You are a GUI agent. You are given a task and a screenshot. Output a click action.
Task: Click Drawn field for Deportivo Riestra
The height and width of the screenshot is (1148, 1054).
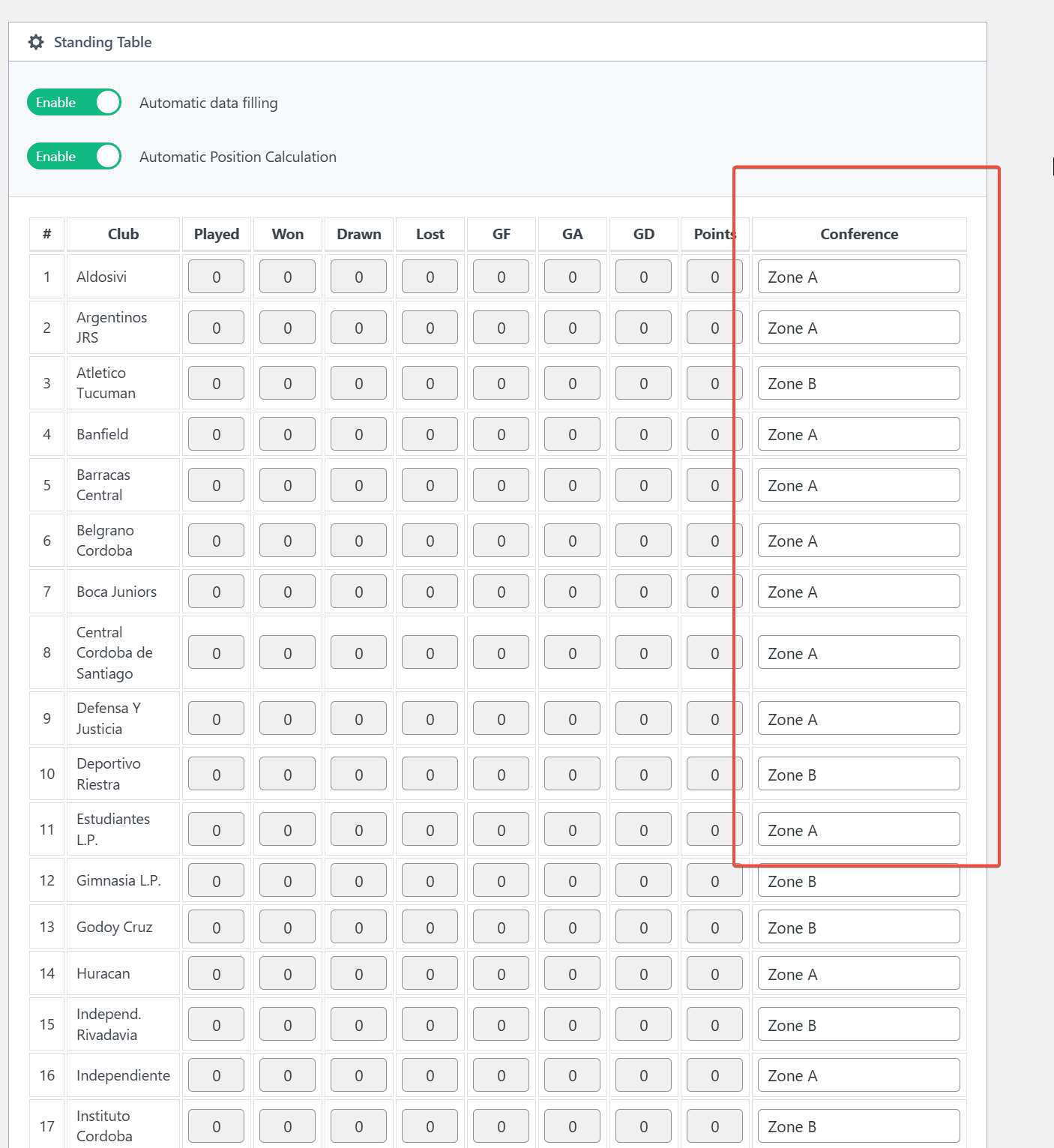click(x=359, y=774)
